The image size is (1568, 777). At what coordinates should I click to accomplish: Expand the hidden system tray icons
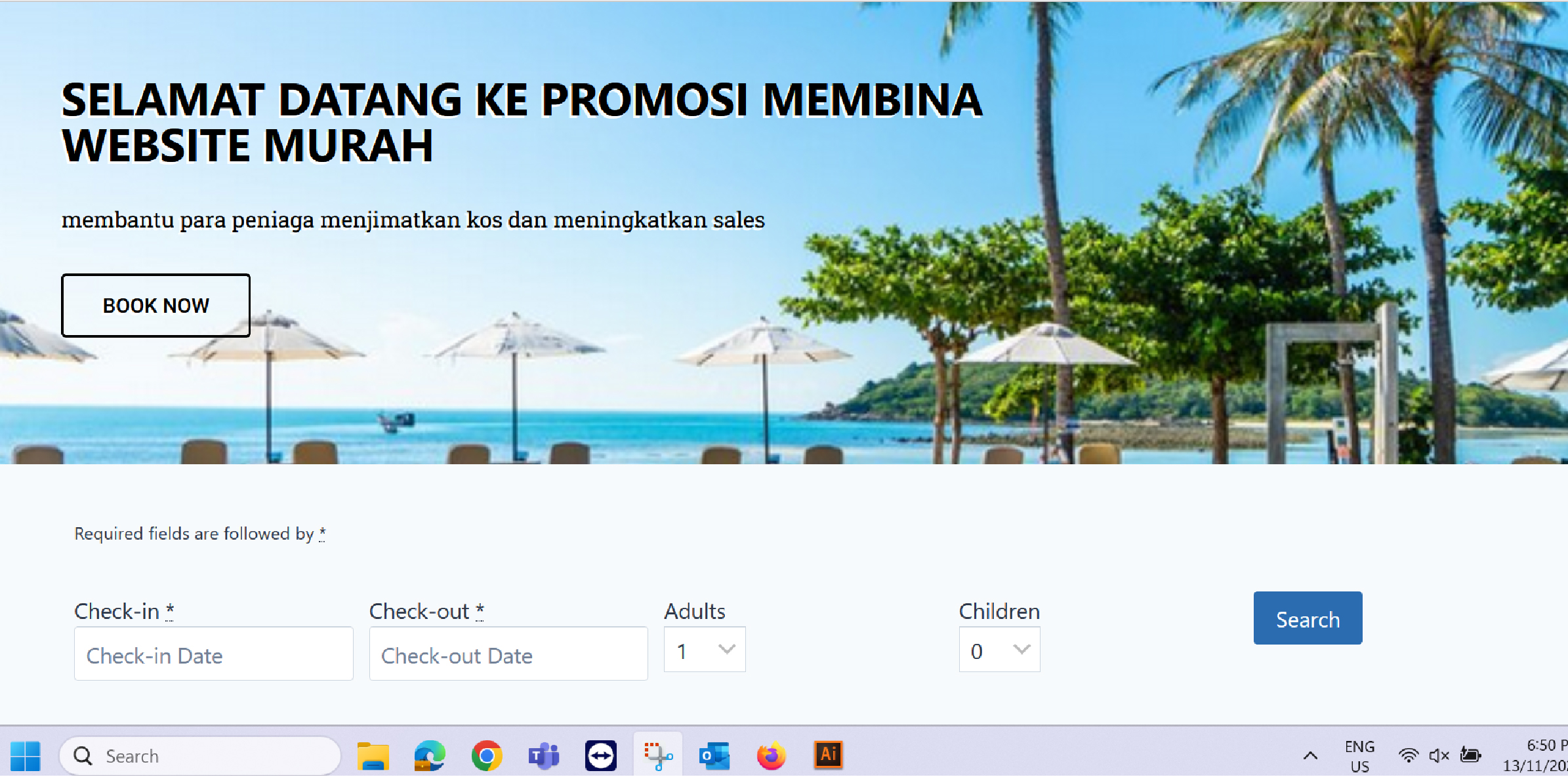1310,756
